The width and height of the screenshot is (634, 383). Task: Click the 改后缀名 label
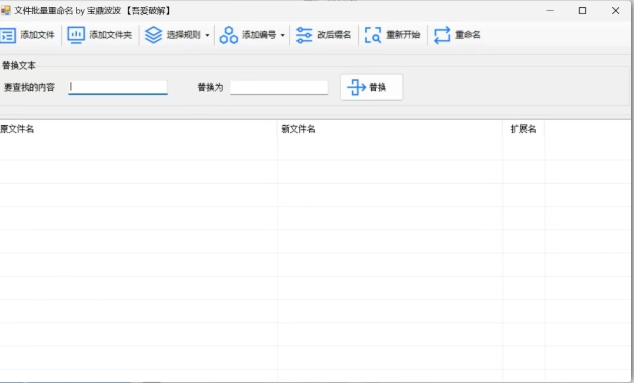tap(334, 35)
